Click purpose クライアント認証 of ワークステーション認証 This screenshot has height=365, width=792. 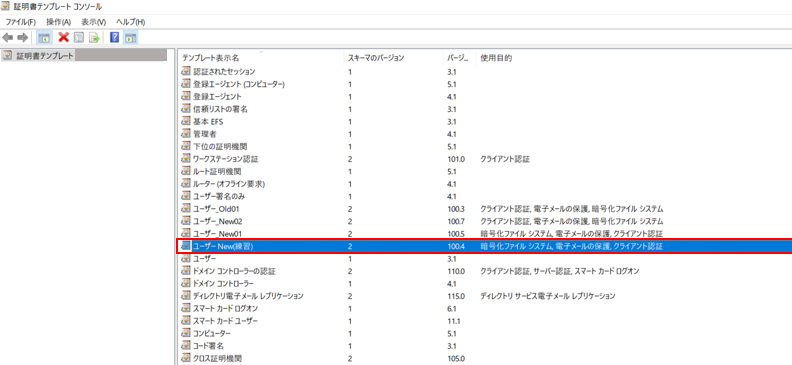pos(505,159)
